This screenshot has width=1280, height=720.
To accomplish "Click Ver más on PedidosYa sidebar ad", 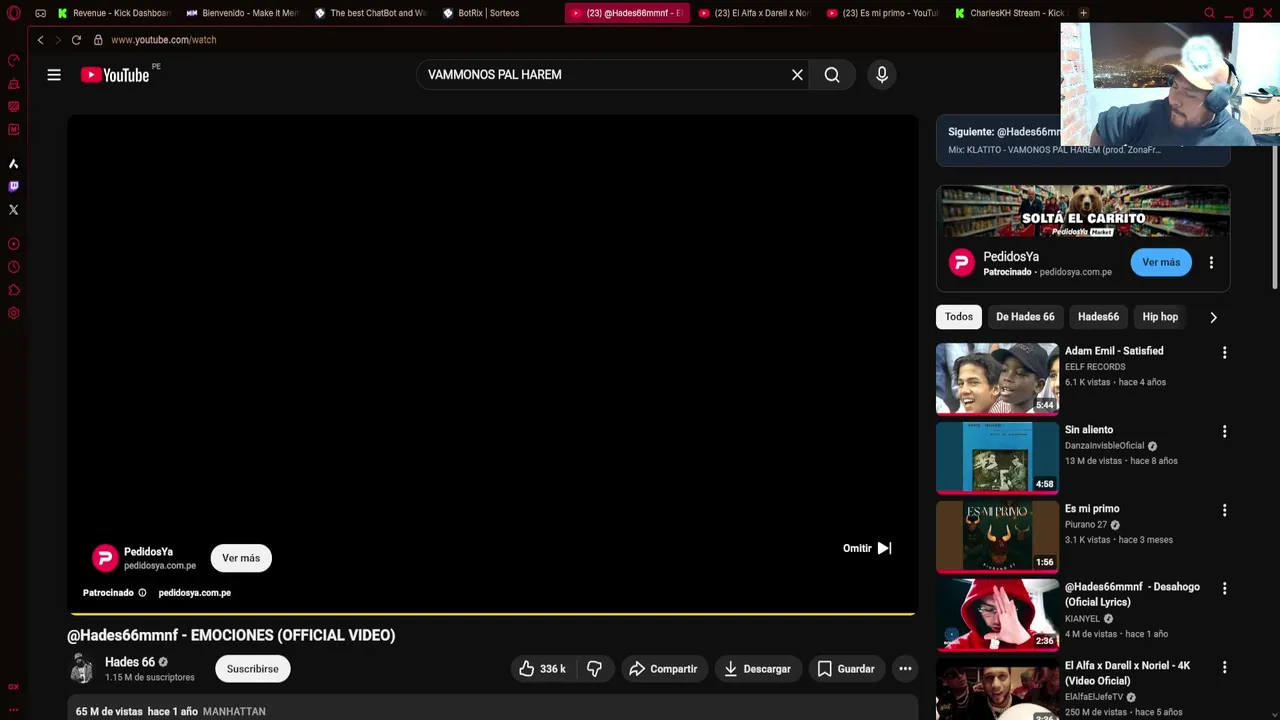I will tap(1161, 262).
